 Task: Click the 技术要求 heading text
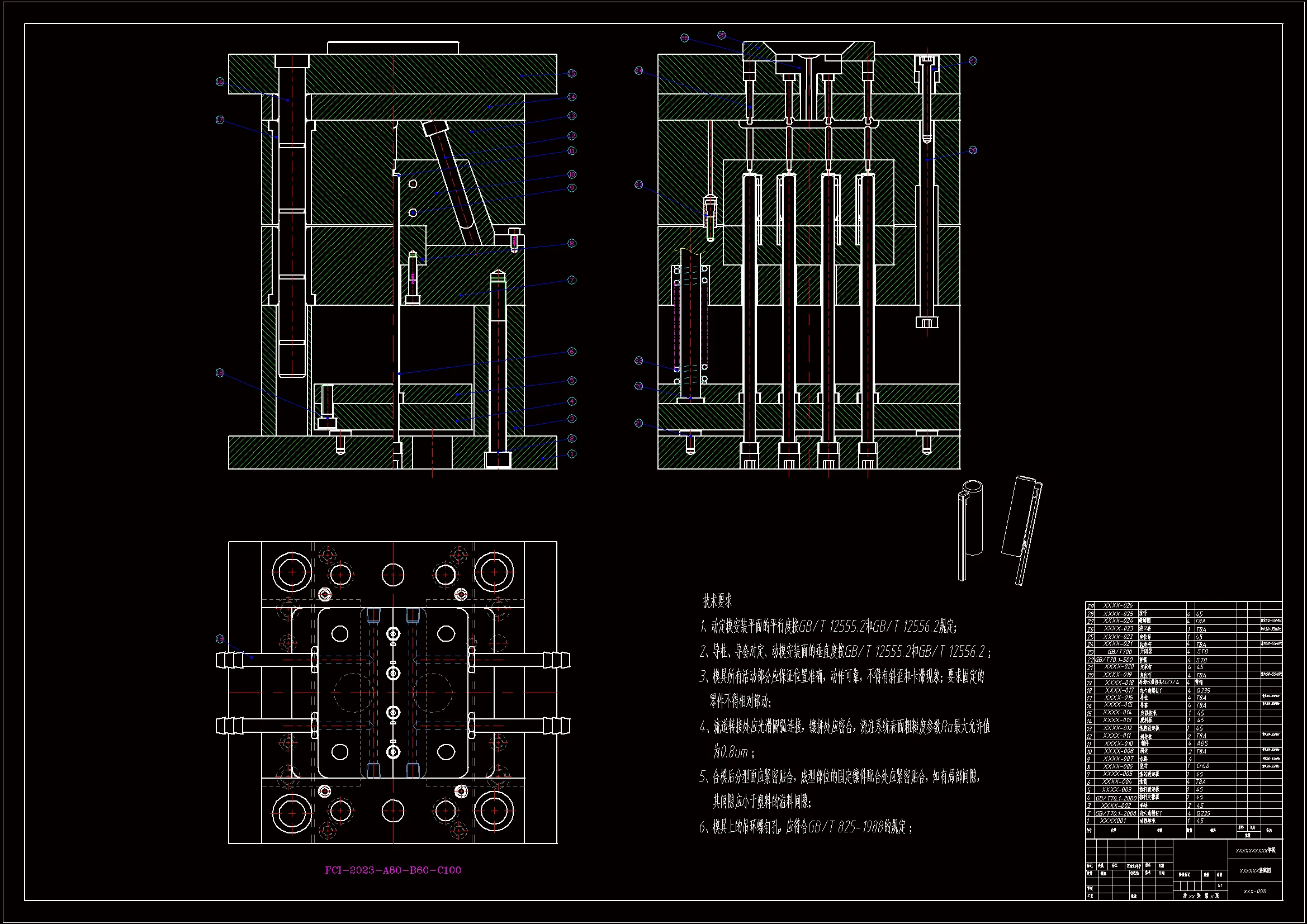click(x=717, y=601)
